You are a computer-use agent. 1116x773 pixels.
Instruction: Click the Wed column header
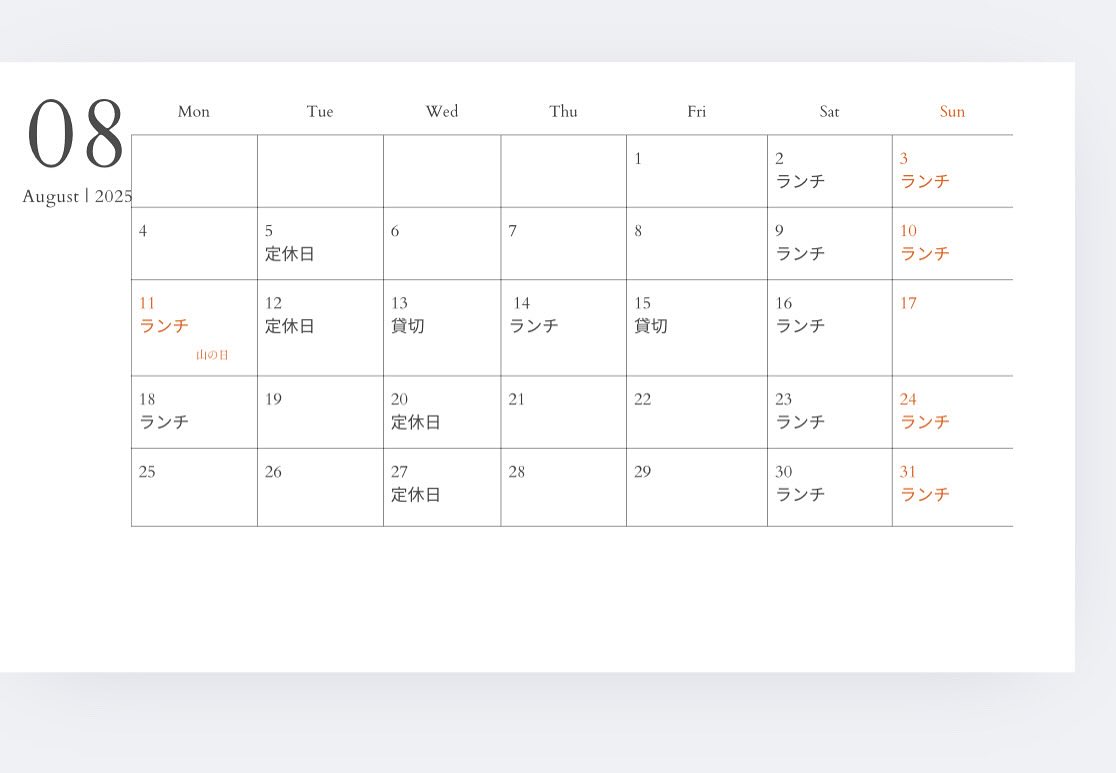point(442,112)
